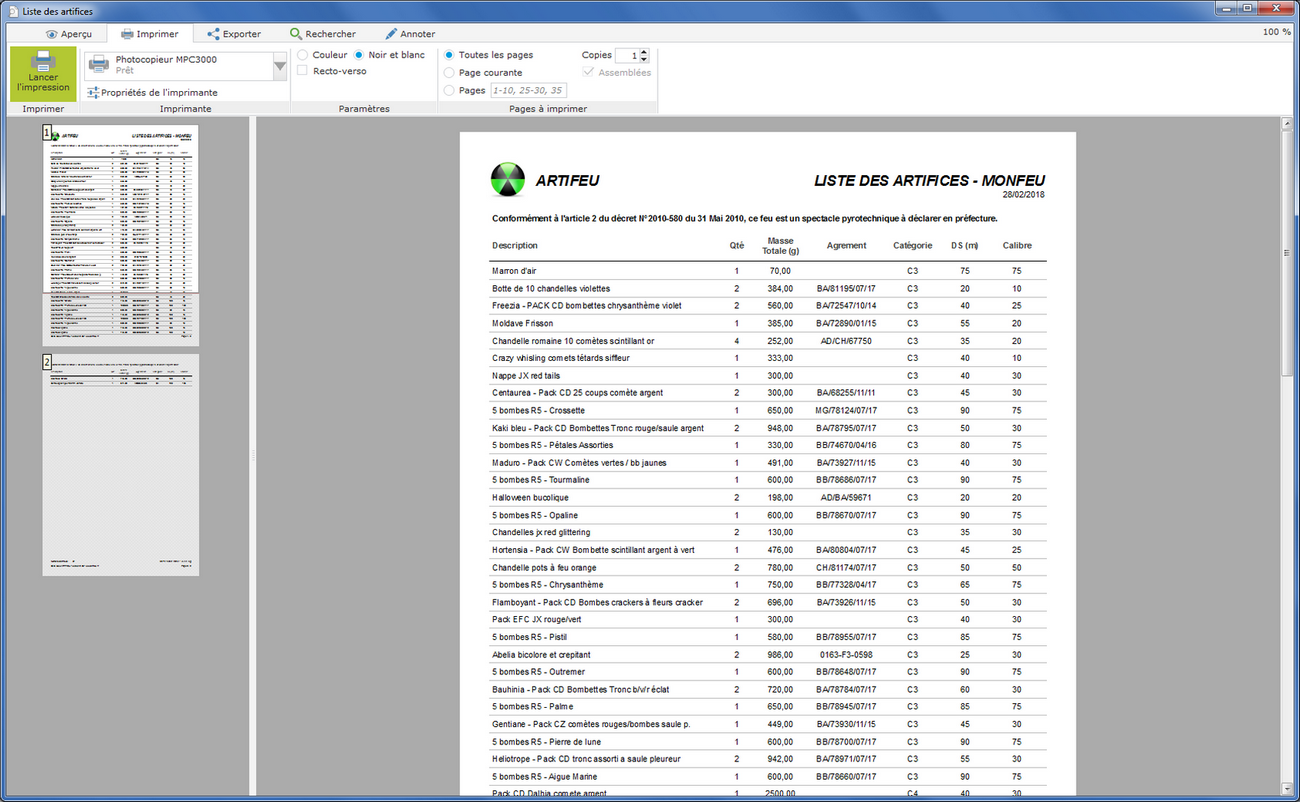Open the Aperçu tab
Screen dimensions: 1300x802
(x=68, y=33)
